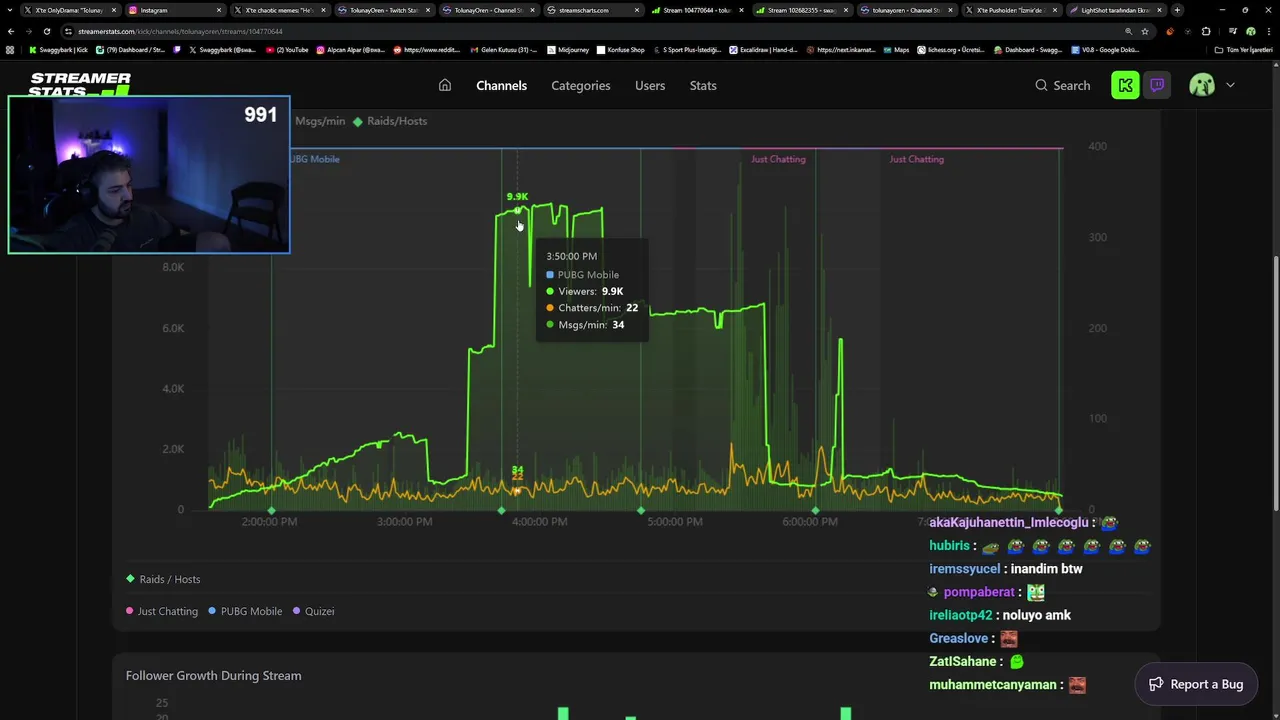Click the first Just Chatting segment label
This screenshot has height=720, width=1280.
(778, 159)
